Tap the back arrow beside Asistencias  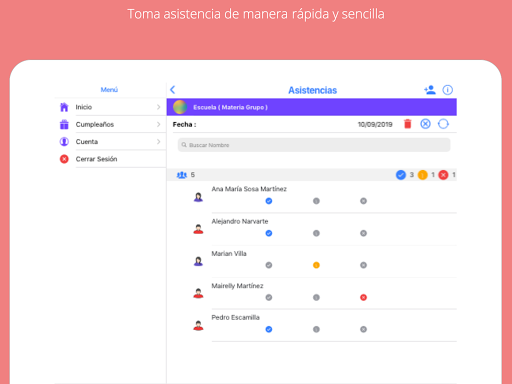(172, 90)
